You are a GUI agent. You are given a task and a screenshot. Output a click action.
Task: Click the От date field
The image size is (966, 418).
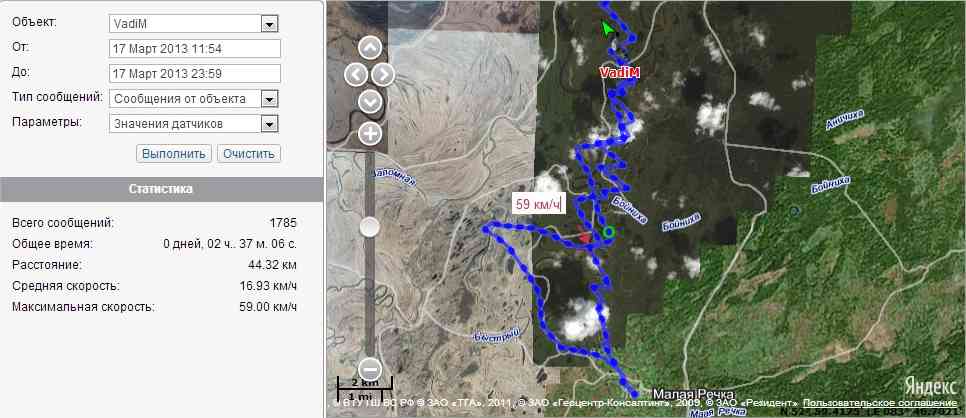(195, 49)
